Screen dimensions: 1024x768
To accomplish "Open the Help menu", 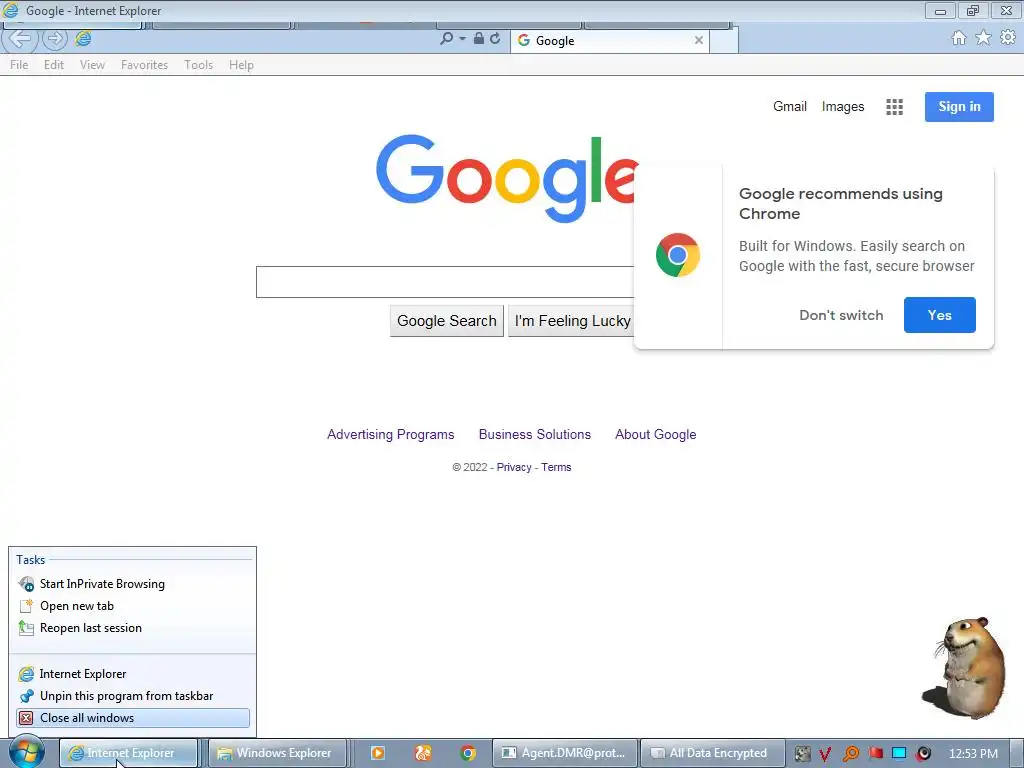I will click(x=241, y=65).
